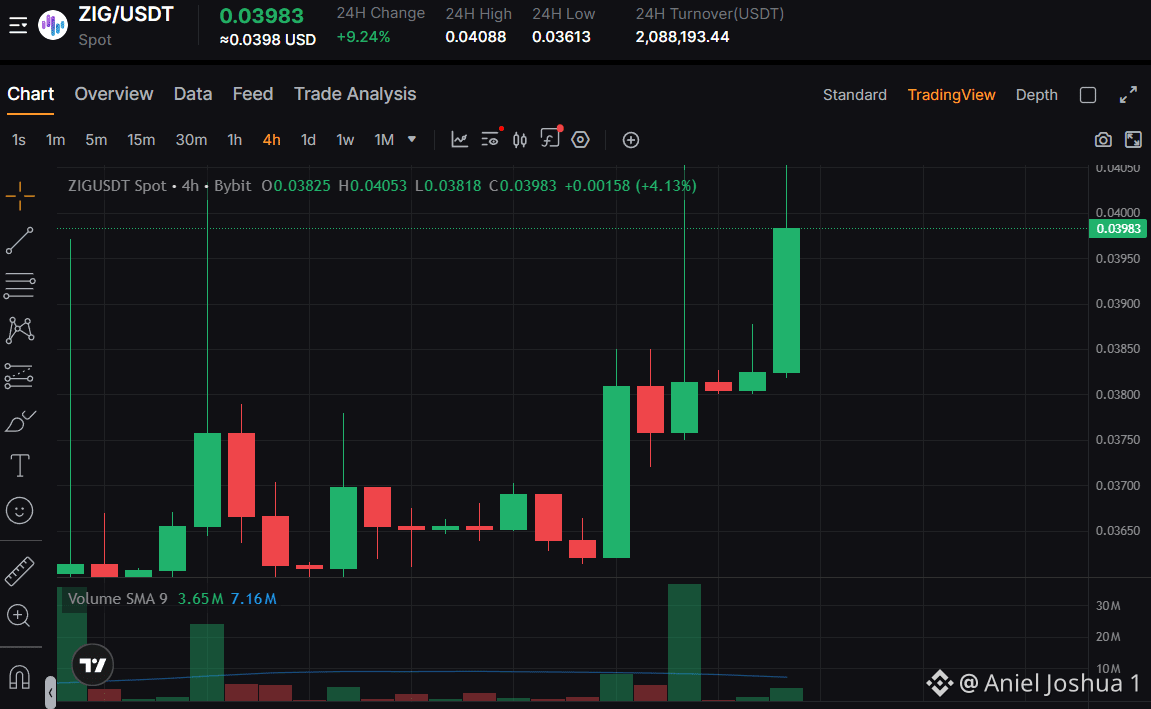Switch to Depth chart view
Viewport: 1151px width, 709px height.
(1036, 95)
